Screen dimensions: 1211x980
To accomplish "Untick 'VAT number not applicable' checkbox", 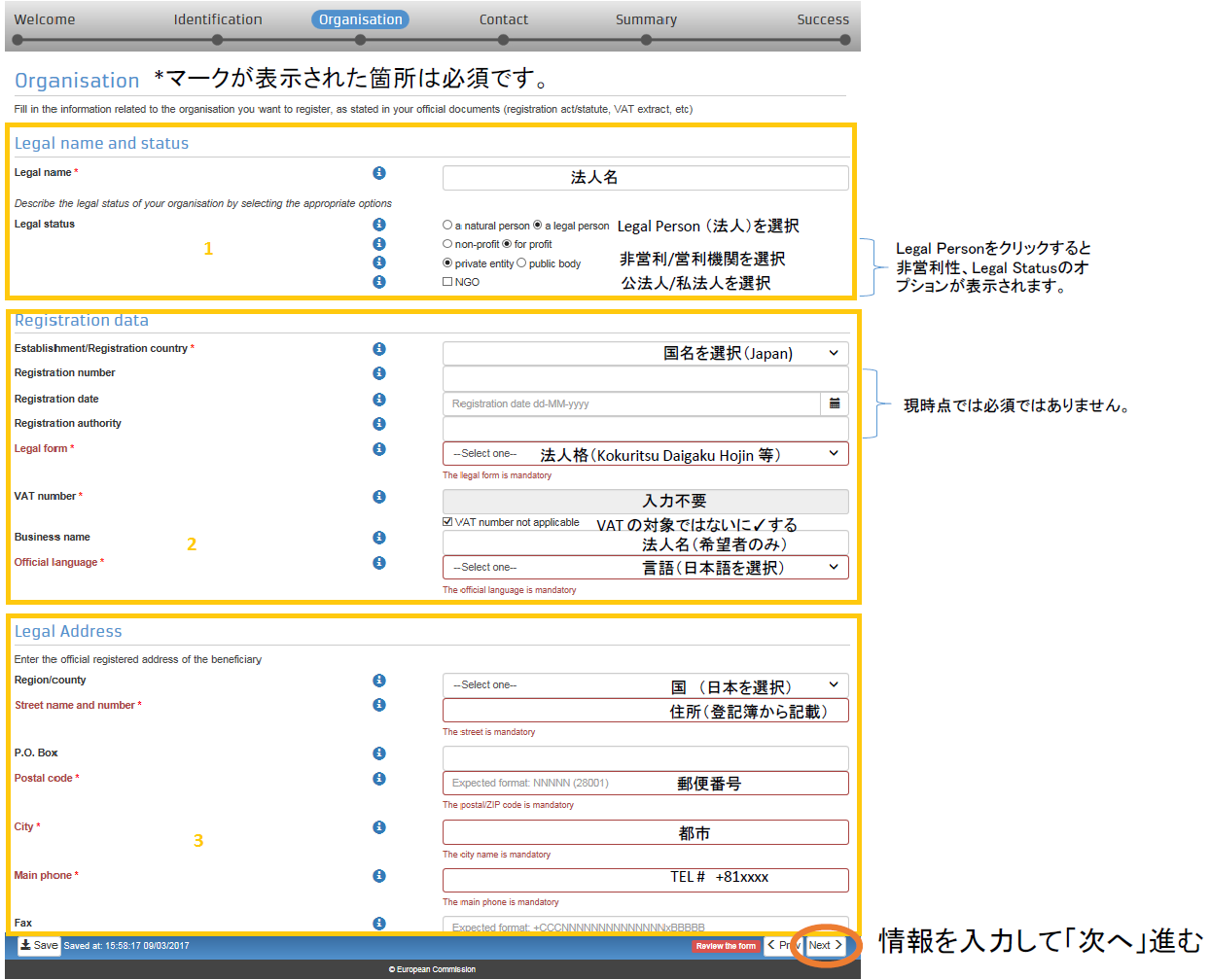I will (447, 522).
